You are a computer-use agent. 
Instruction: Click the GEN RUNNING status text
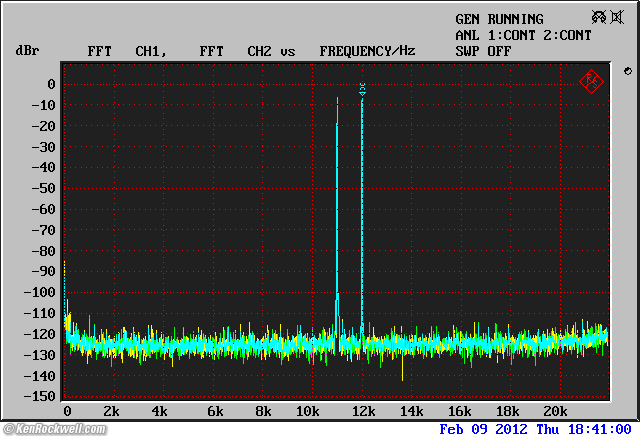pos(499,19)
